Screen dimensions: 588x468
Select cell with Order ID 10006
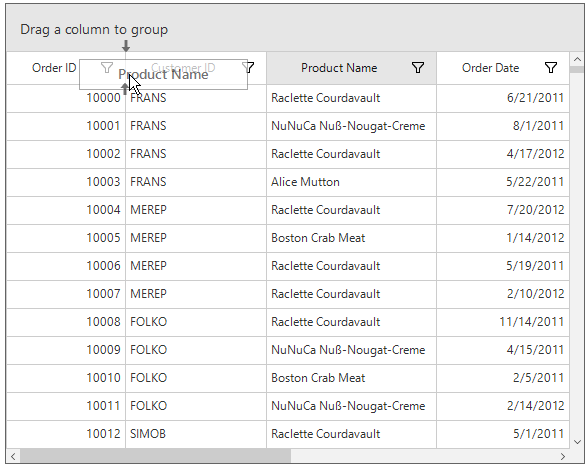(x=66, y=266)
